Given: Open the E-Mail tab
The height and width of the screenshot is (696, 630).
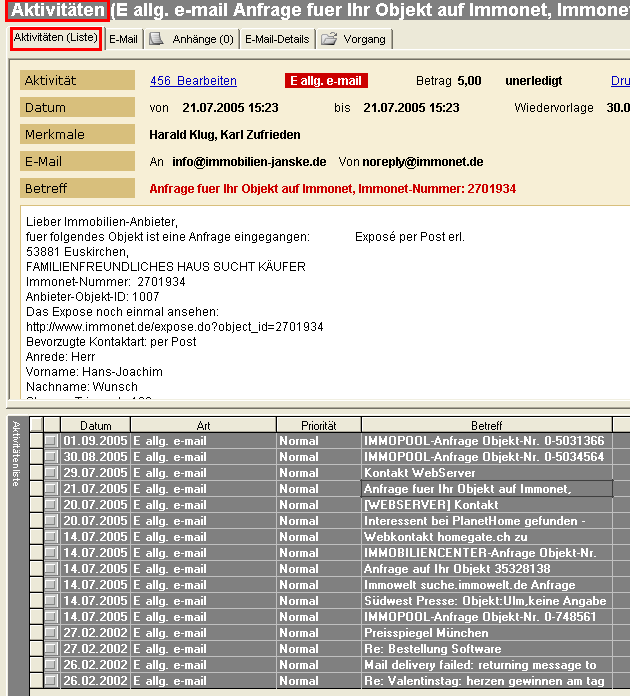Looking at the screenshot, I should (123, 40).
